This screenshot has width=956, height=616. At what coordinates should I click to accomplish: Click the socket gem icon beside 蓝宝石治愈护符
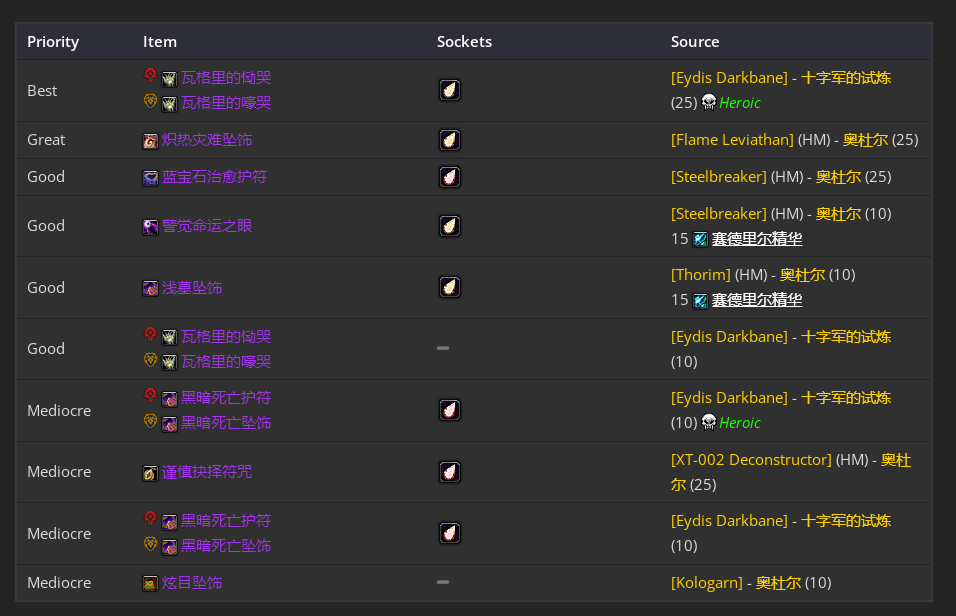tap(450, 177)
